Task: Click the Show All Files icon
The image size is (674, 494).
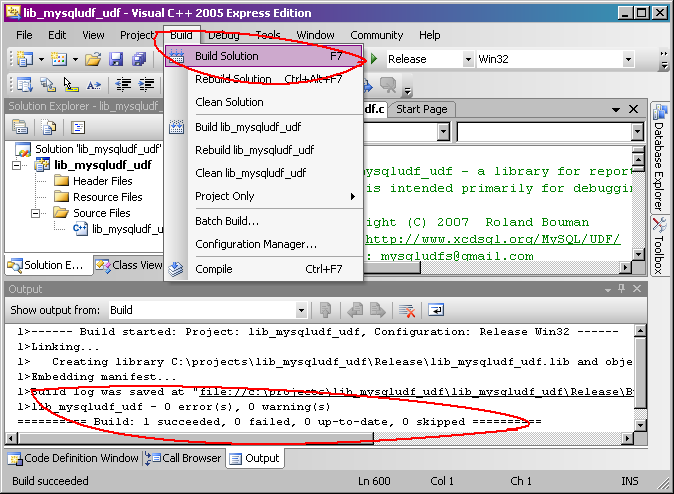Action: (x=49, y=127)
